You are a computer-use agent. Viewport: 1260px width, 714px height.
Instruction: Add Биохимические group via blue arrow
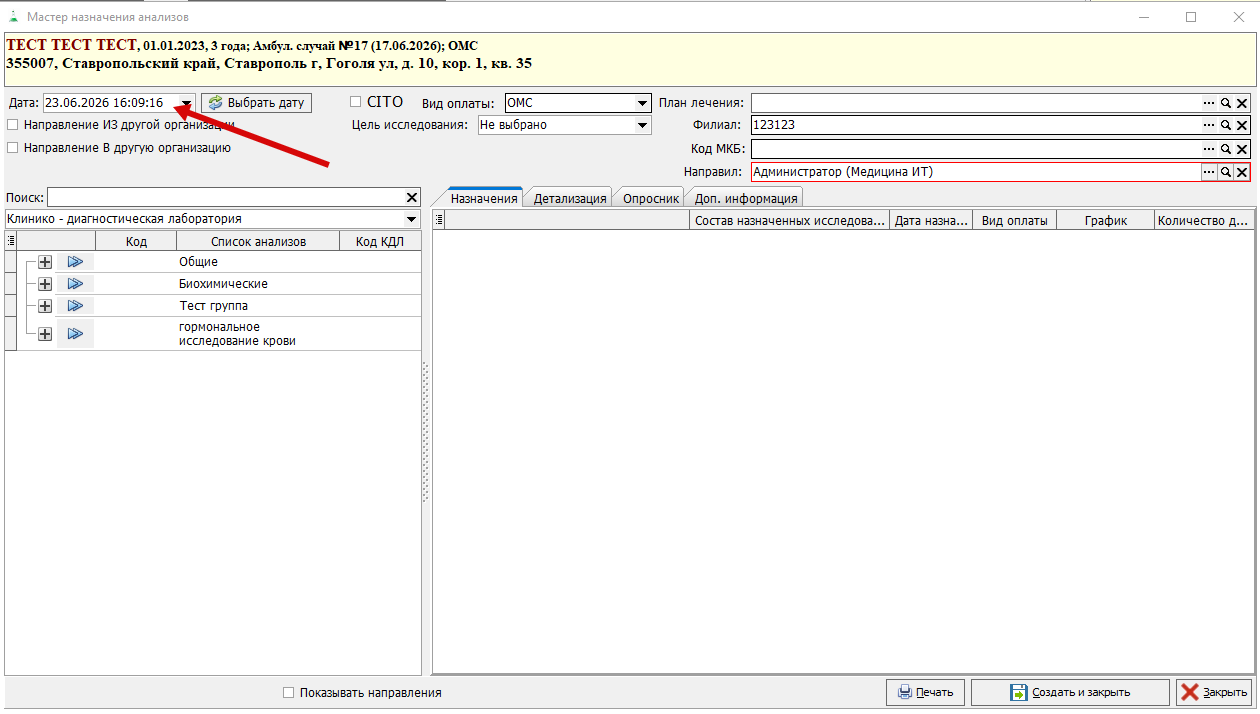[75, 284]
